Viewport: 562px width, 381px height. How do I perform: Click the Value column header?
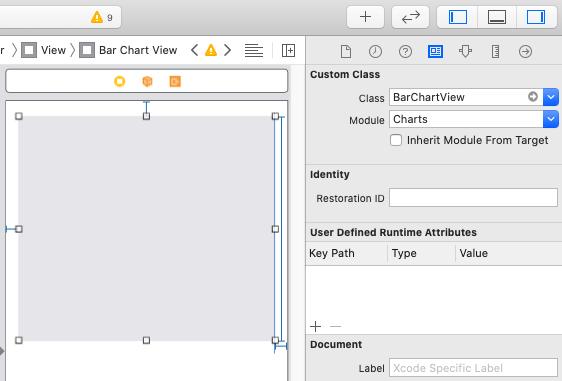[x=473, y=253]
